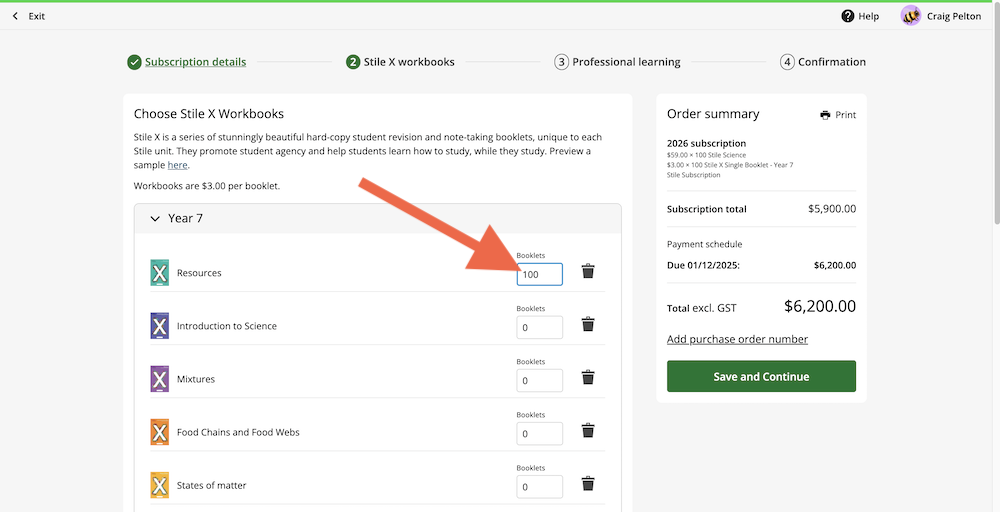
Task: Click the large '$6,200.00' total
Action: pyautogui.click(x=820, y=306)
